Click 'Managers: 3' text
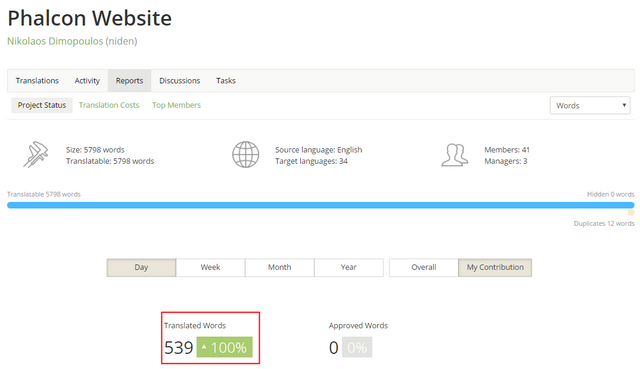The width and height of the screenshot is (640, 369). pos(506,161)
